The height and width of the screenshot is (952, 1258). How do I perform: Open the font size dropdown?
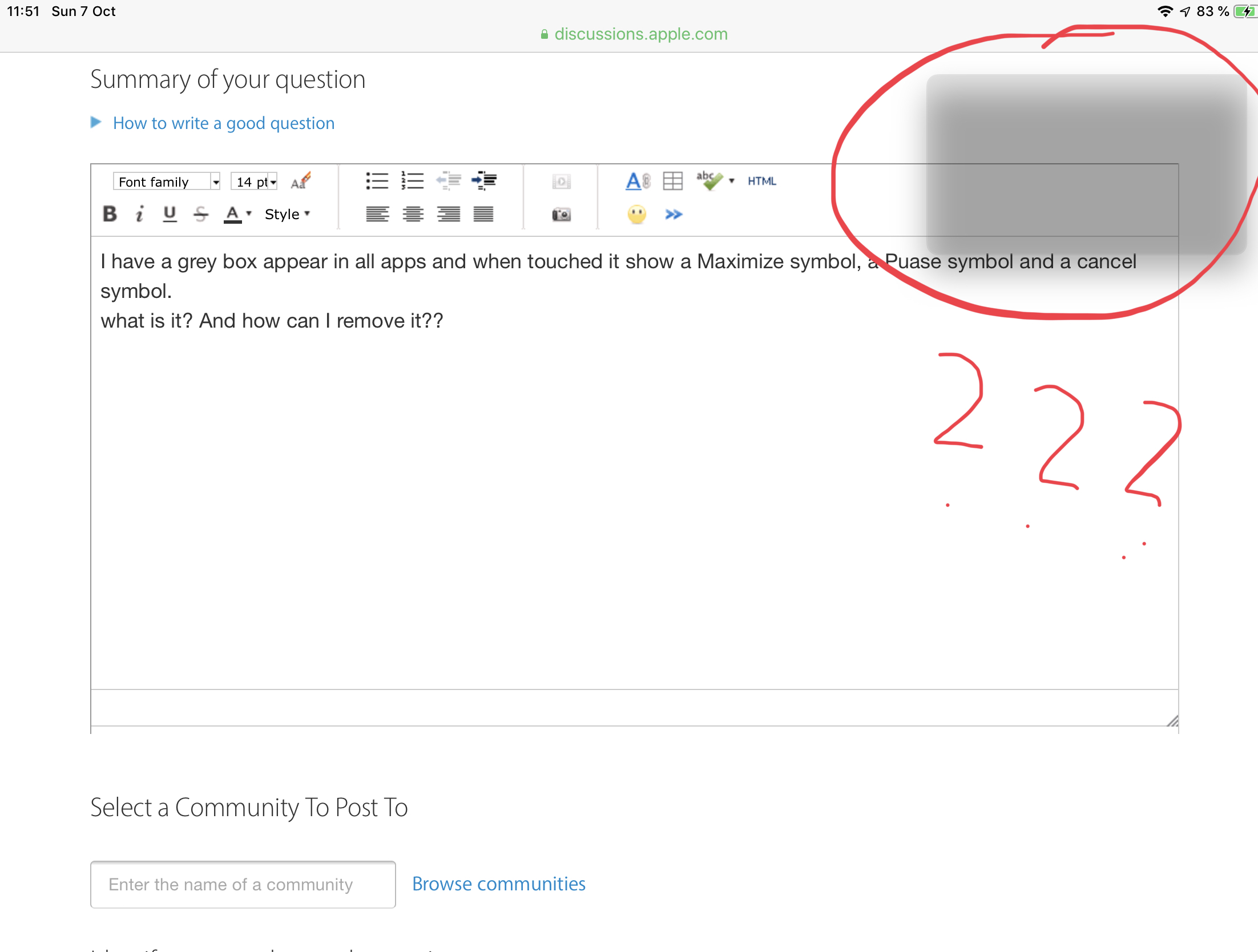[253, 181]
